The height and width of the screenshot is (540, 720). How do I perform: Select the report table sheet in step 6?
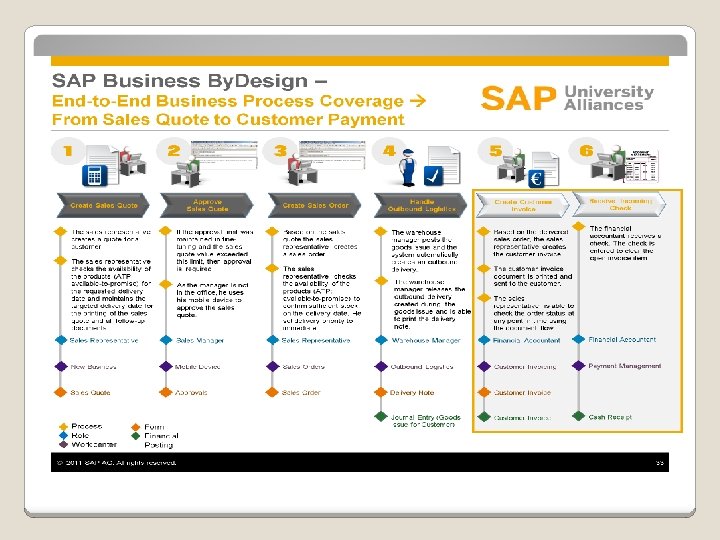pyautogui.click(x=642, y=165)
